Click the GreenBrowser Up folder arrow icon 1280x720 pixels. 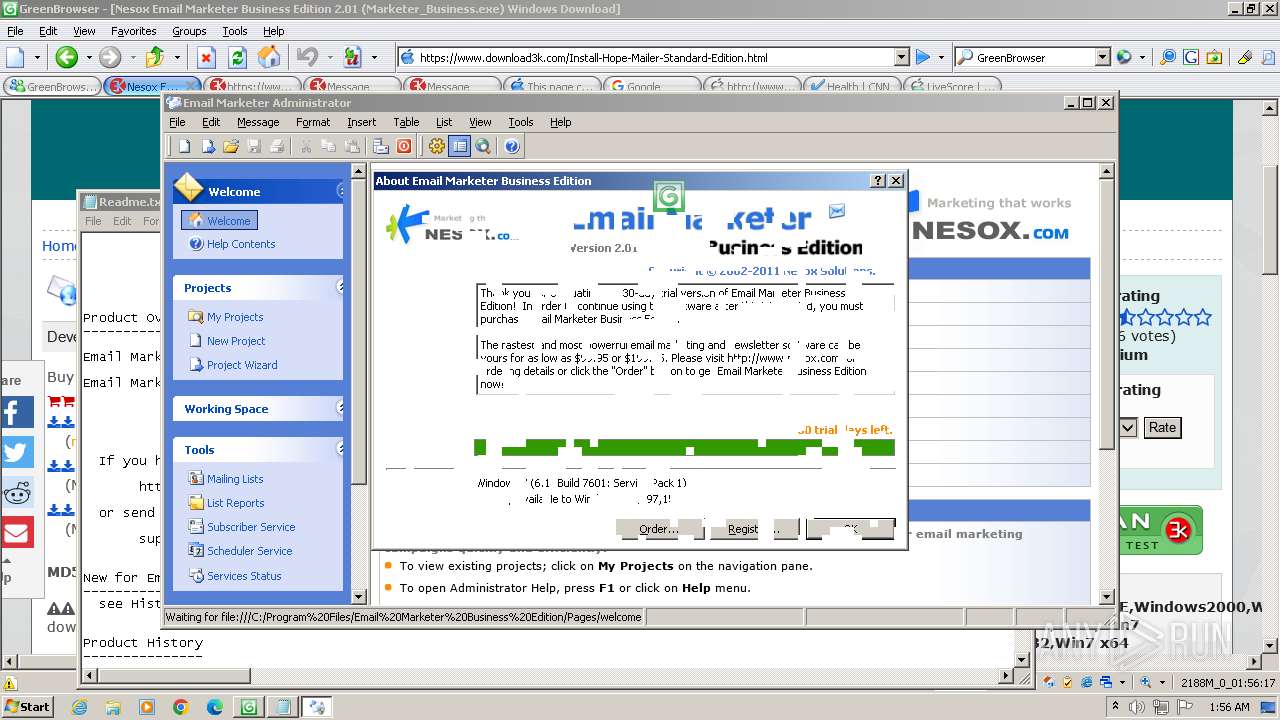coord(154,57)
